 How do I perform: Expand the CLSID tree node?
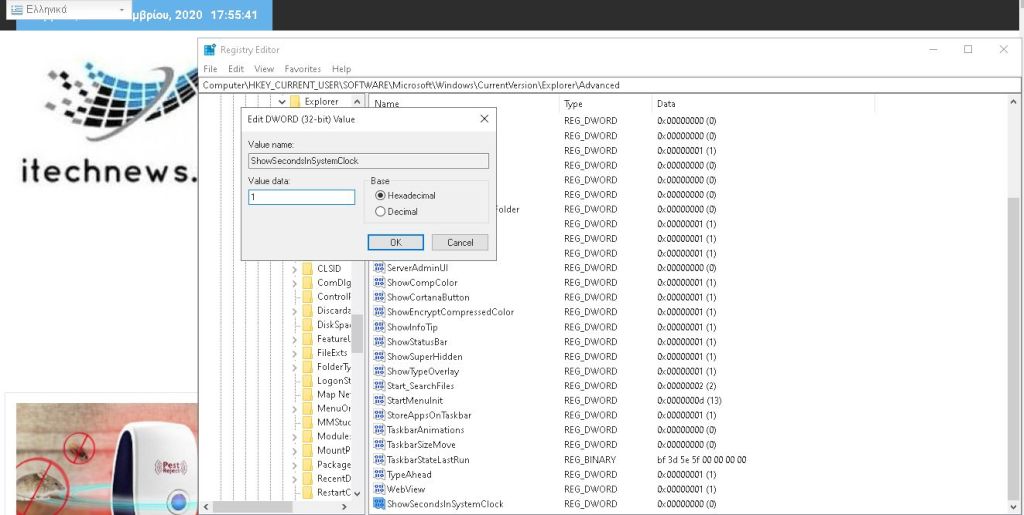click(295, 268)
